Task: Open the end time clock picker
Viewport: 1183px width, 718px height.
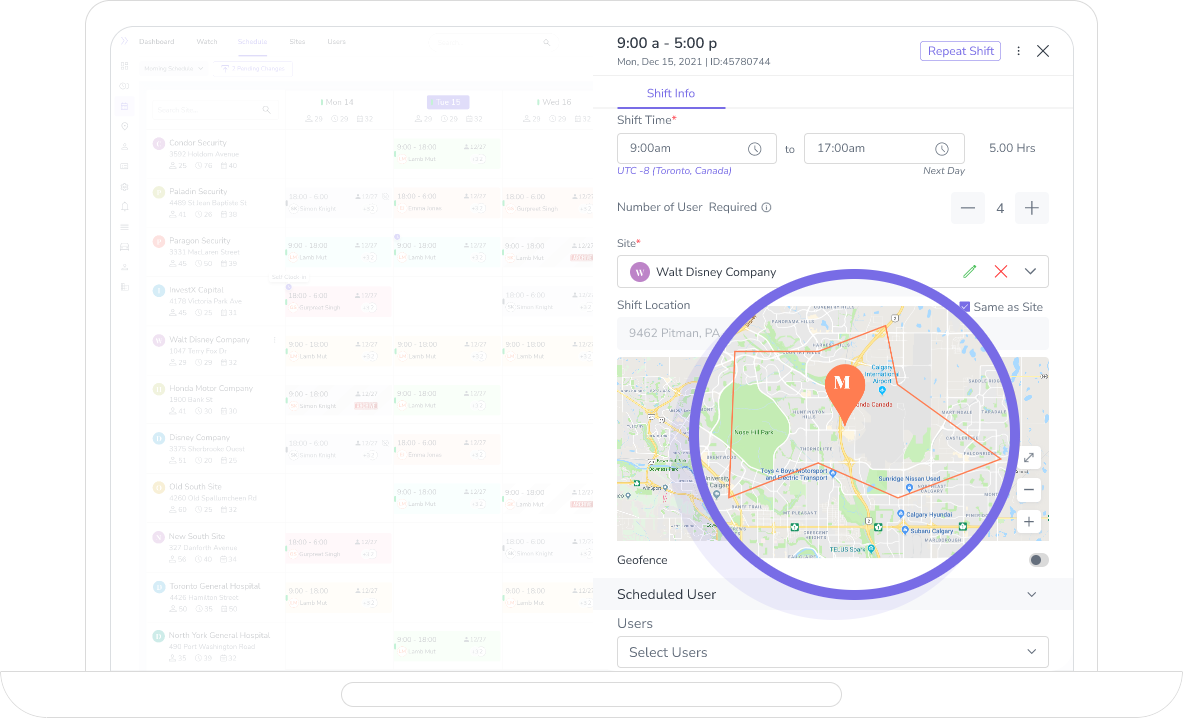Action: (942, 149)
